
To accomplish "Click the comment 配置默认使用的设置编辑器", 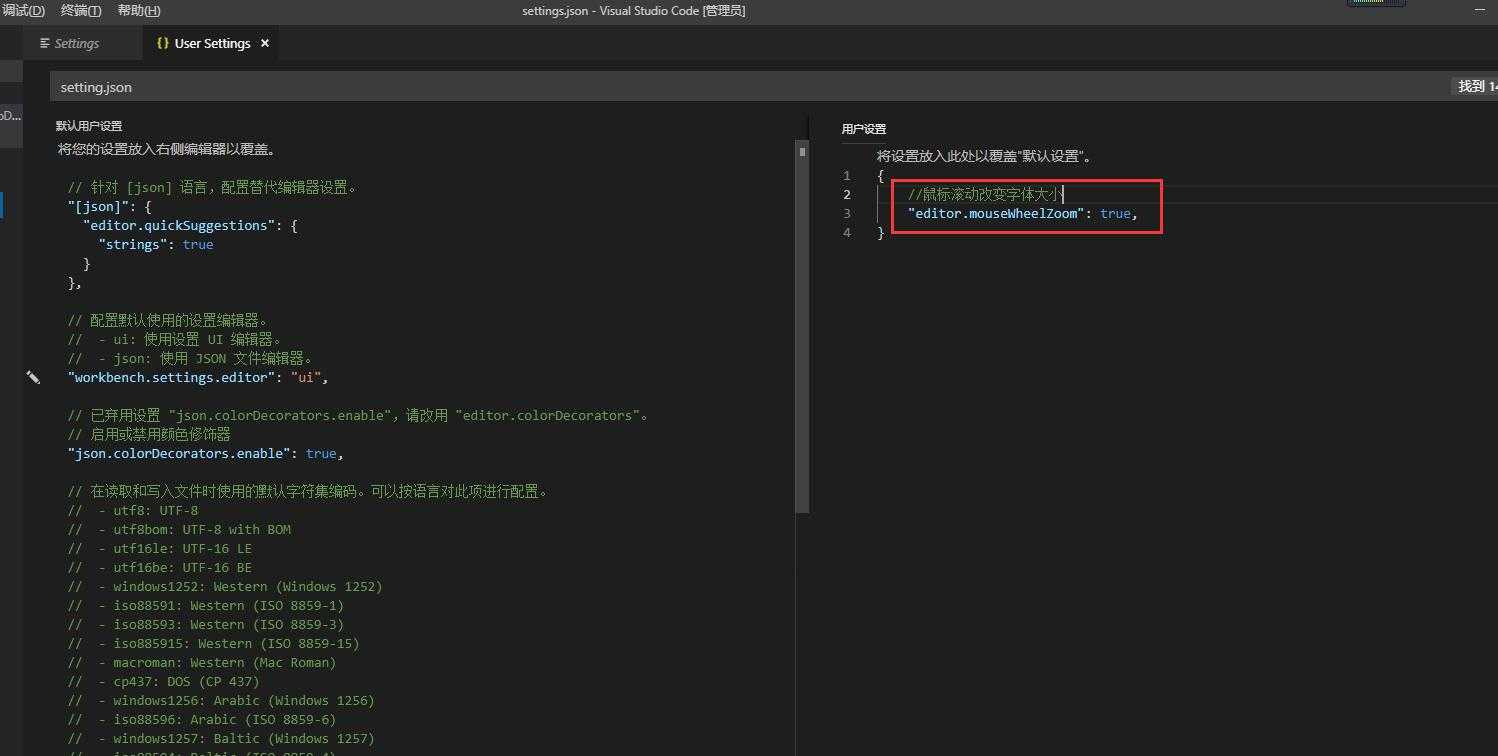I will click(x=168, y=320).
